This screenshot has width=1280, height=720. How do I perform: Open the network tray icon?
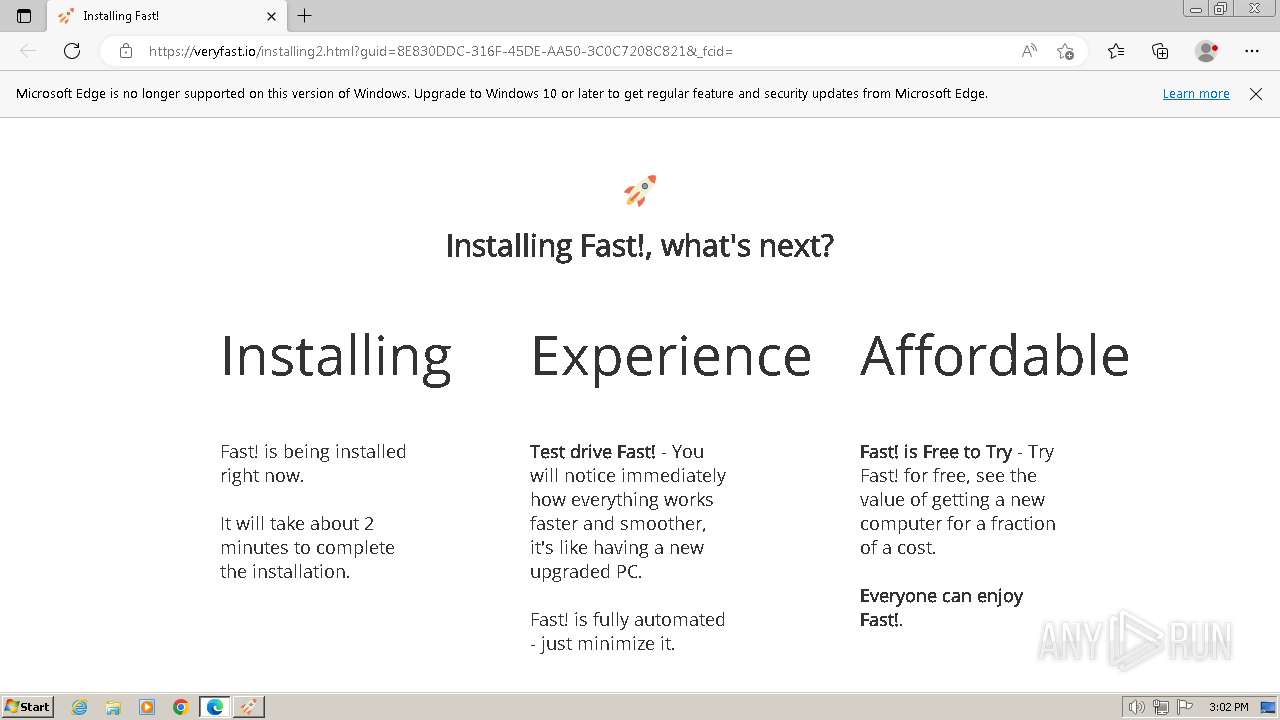coord(1161,707)
